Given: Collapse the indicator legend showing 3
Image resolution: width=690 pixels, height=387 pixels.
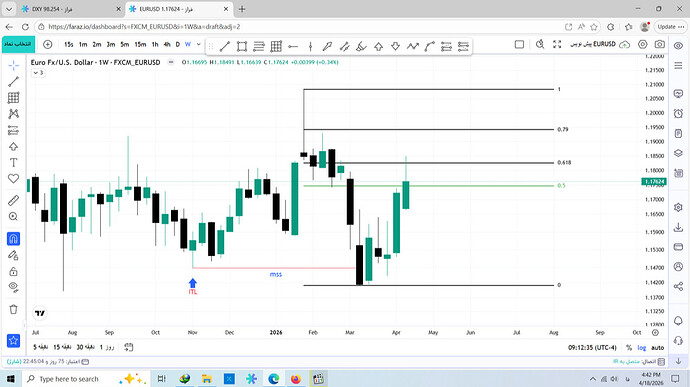Looking at the screenshot, I should [38, 73].
